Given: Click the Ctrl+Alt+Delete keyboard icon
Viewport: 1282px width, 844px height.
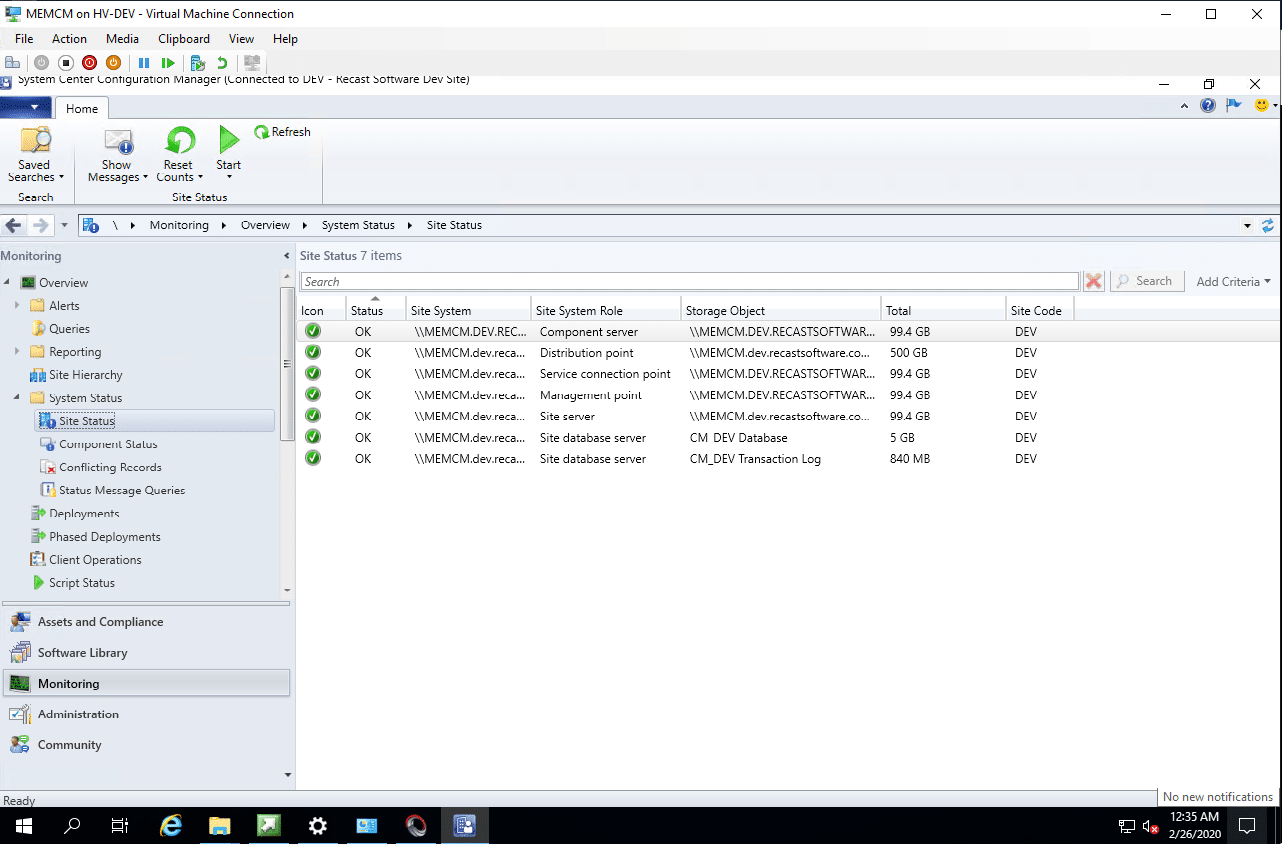Looking at the screenshot, I should click(x=13, y=62).
